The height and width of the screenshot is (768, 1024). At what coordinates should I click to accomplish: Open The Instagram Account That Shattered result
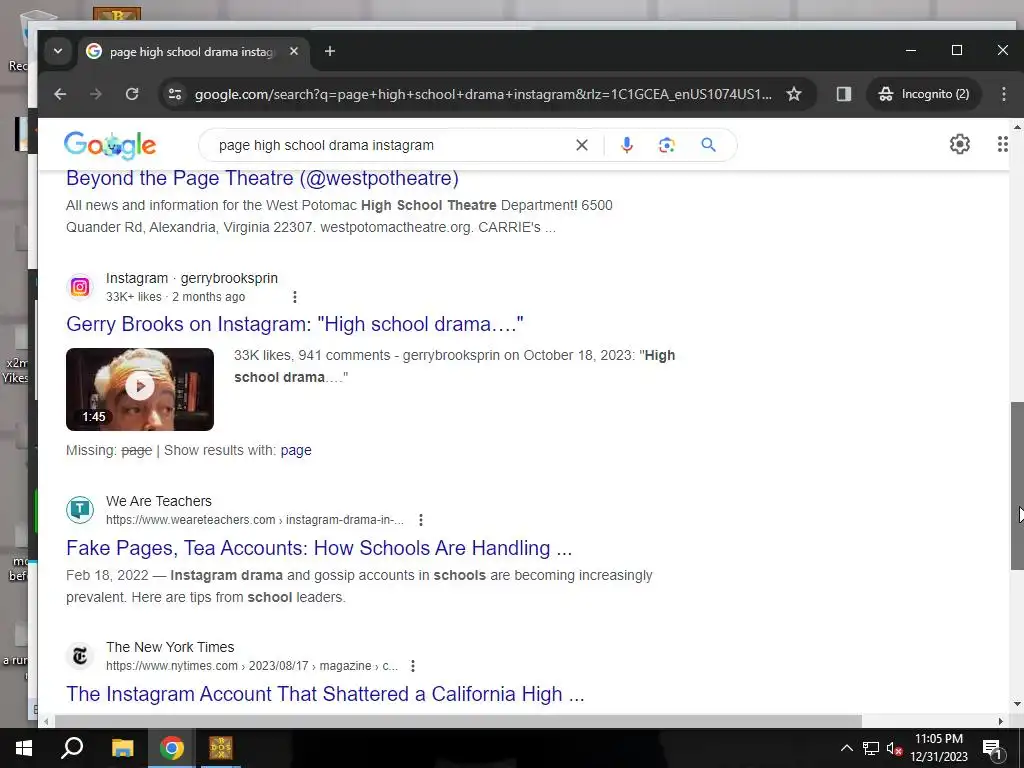325,694
